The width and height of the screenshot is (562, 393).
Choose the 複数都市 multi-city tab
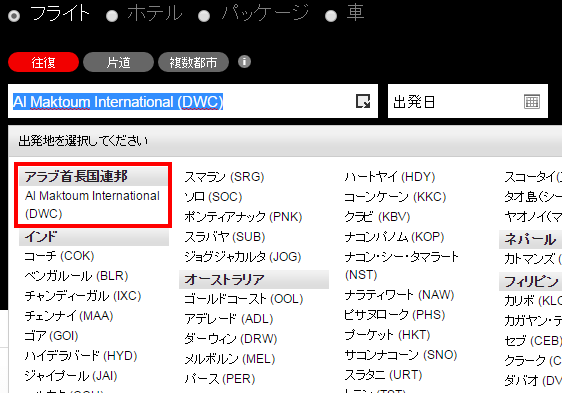tap(193, 62)
